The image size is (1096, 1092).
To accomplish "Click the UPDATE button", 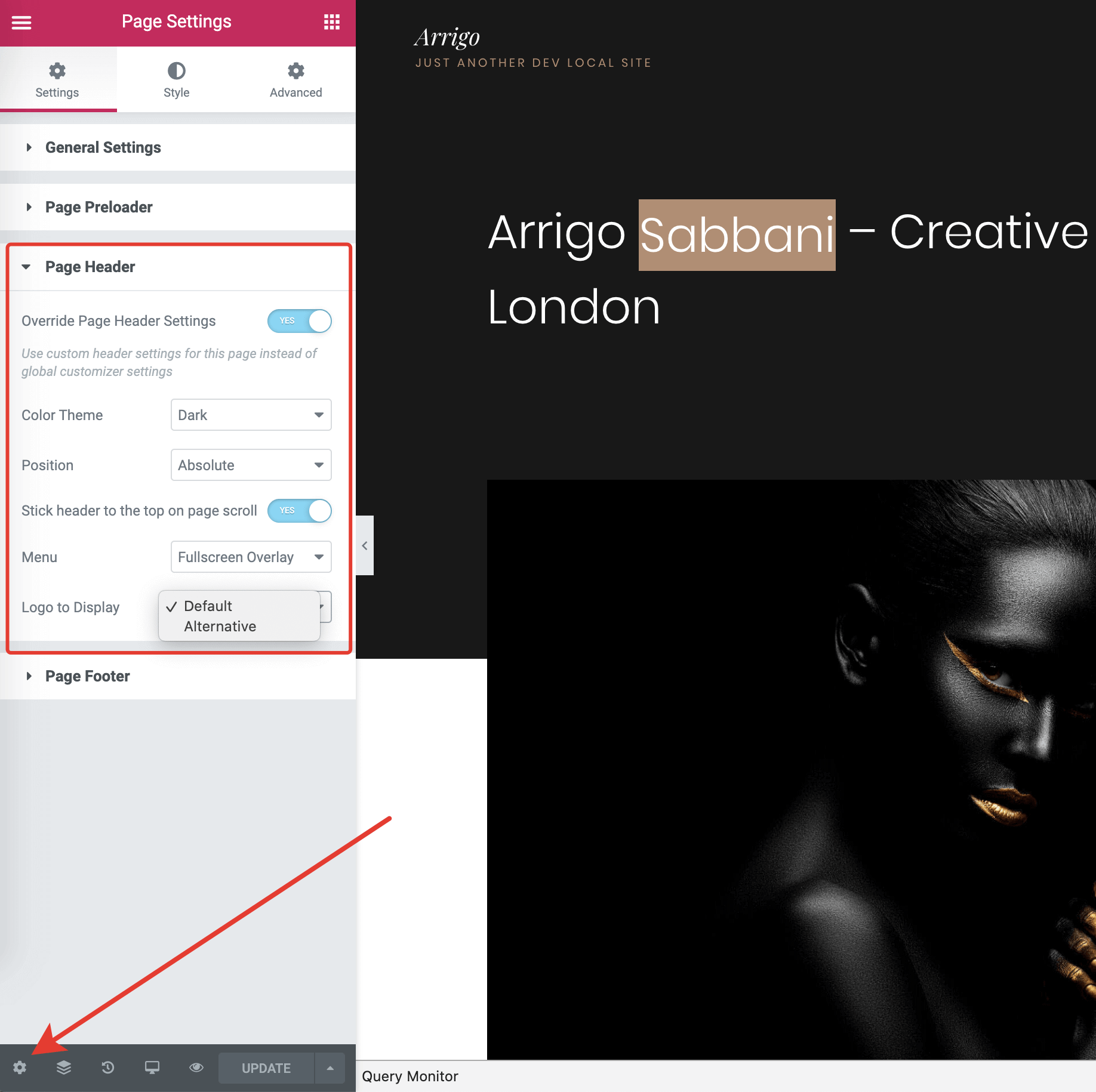I will tap(266, 1068).
